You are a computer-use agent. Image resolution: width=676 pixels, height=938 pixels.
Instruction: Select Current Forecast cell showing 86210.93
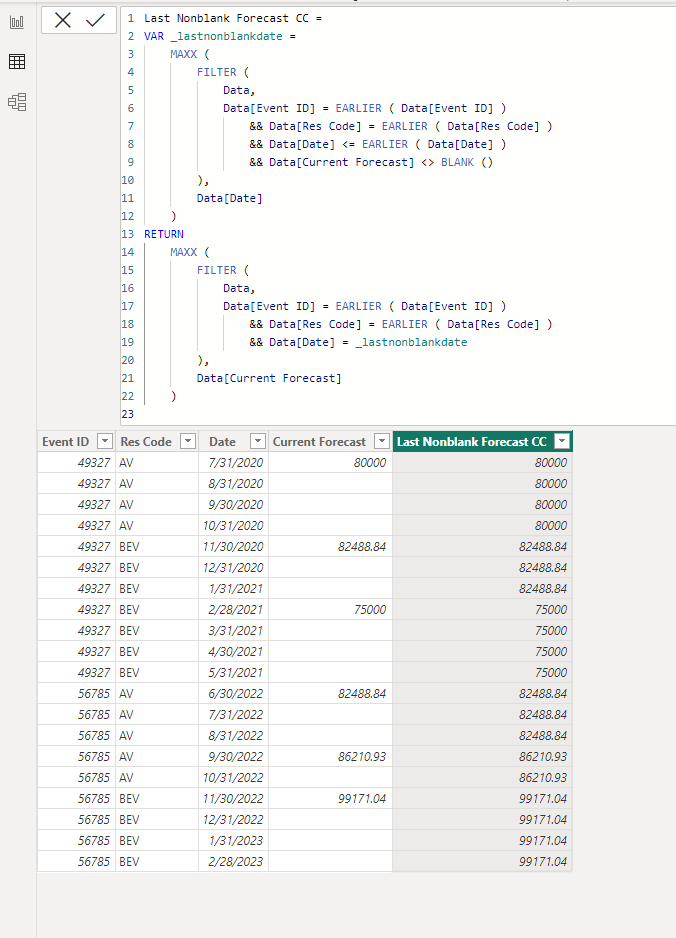point(330,756)
